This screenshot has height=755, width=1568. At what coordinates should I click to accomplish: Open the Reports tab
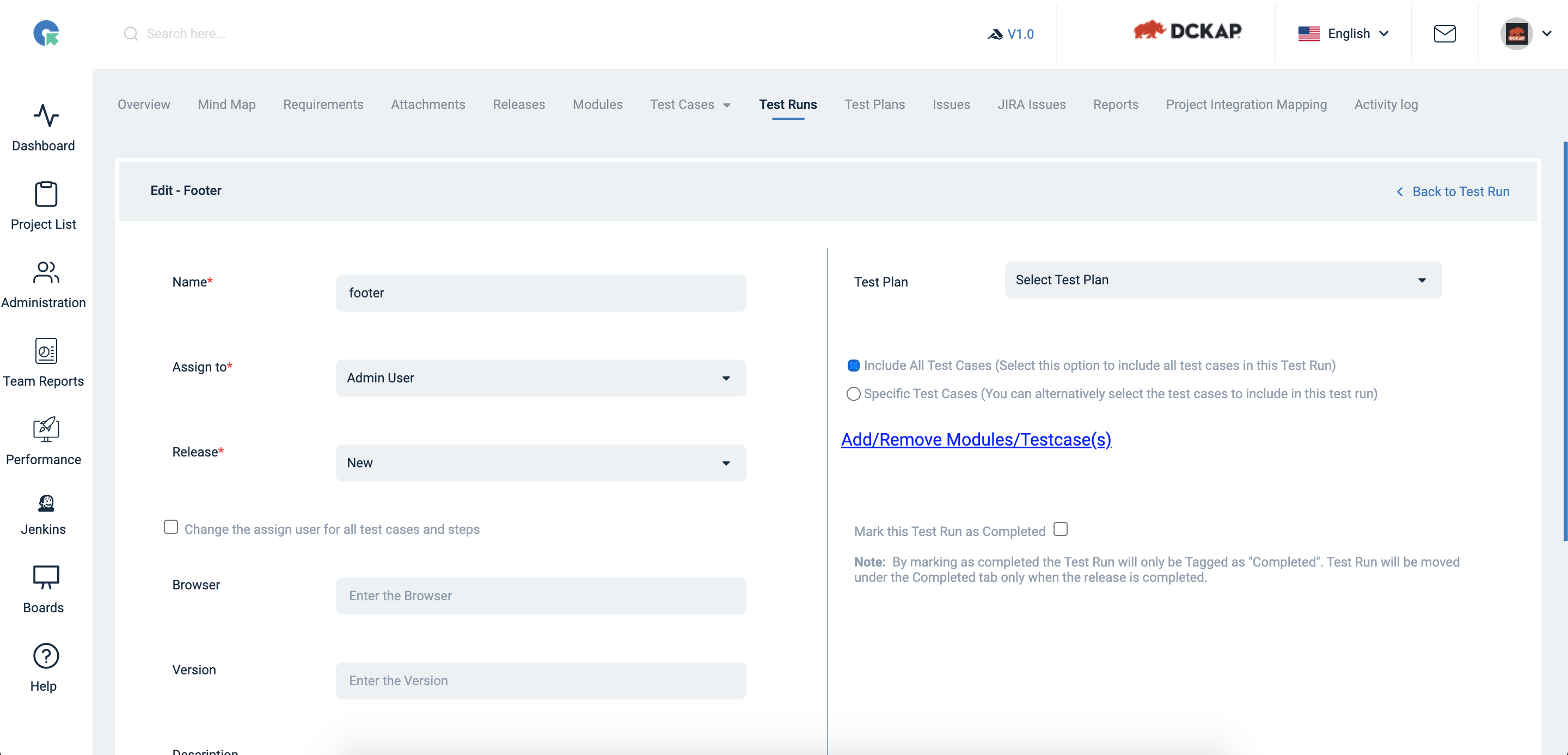tap(1115, 104)
